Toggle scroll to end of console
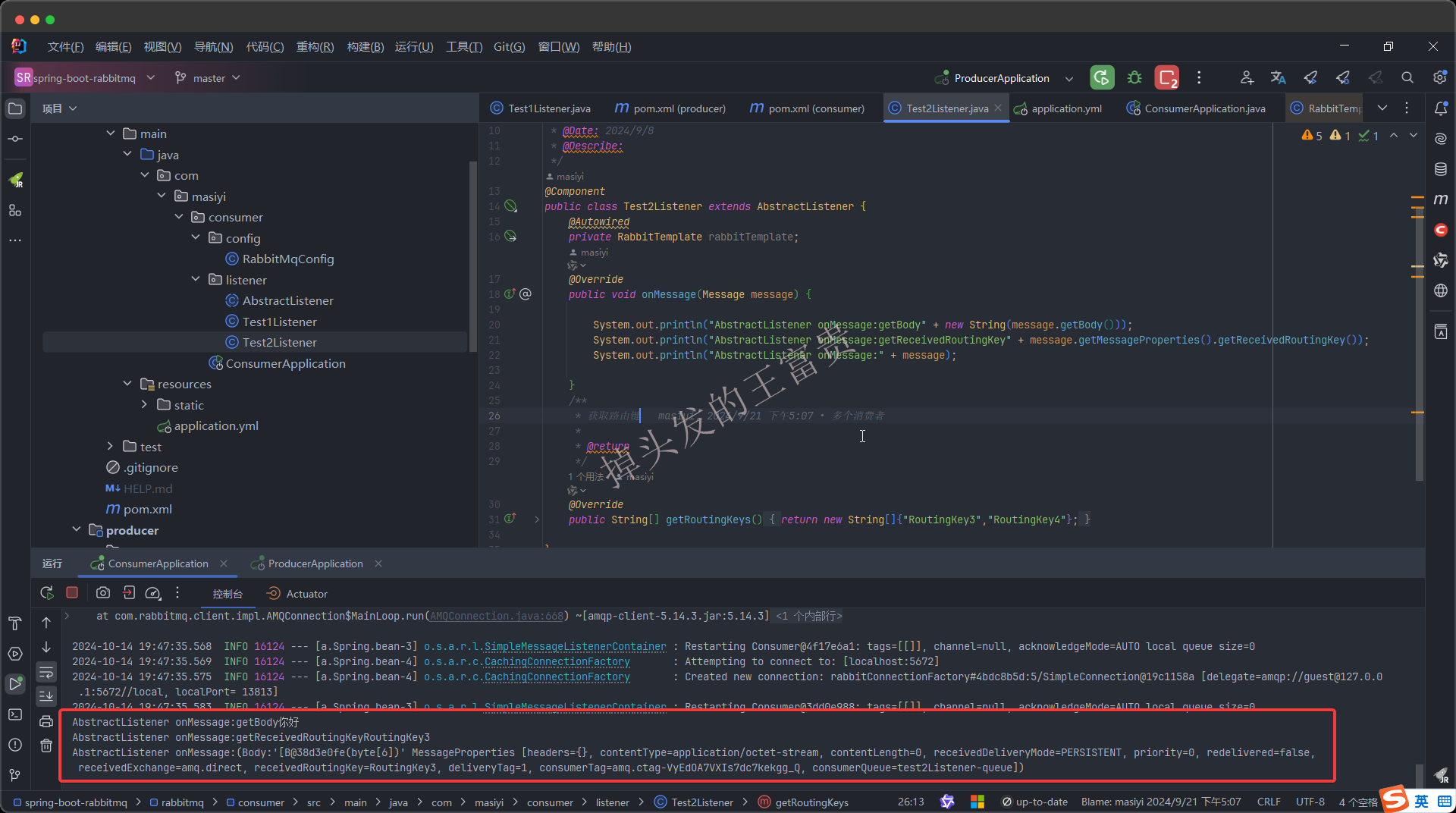This screenshot has height=813, width=1456. pyautogui.click(x=46, y=695)
